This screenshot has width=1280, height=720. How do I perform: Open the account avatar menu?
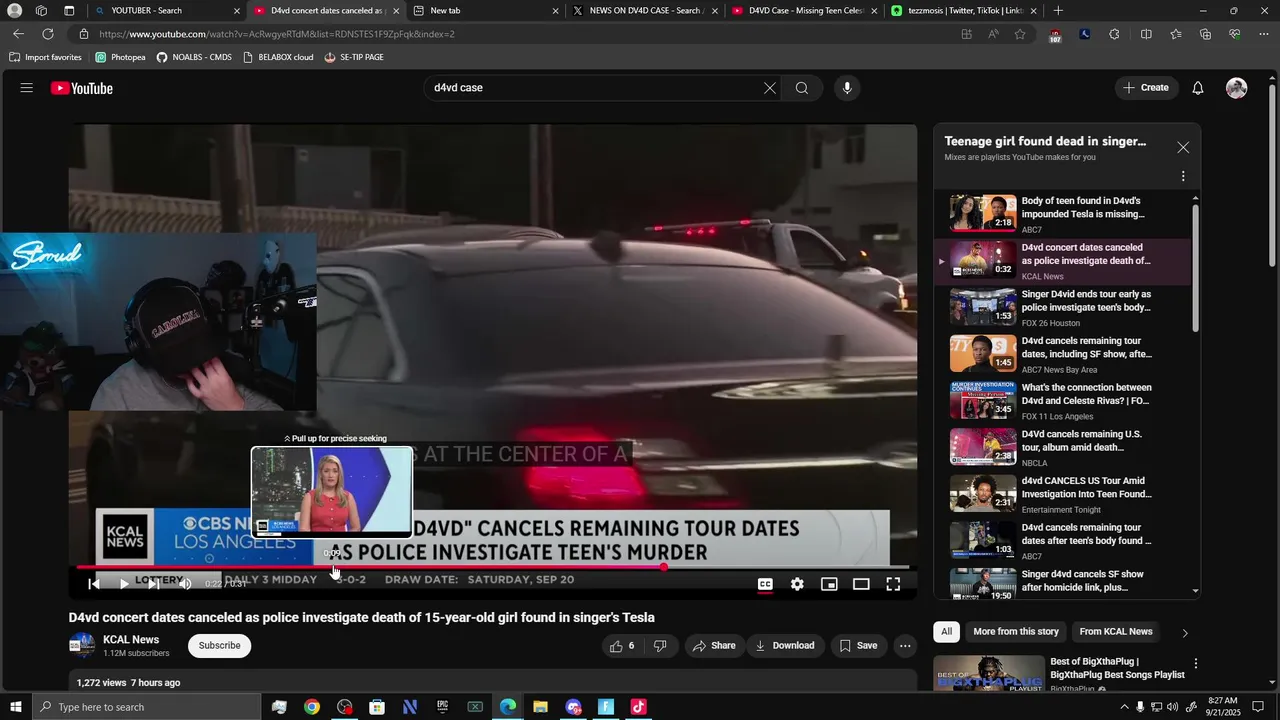pos(1237,88)
